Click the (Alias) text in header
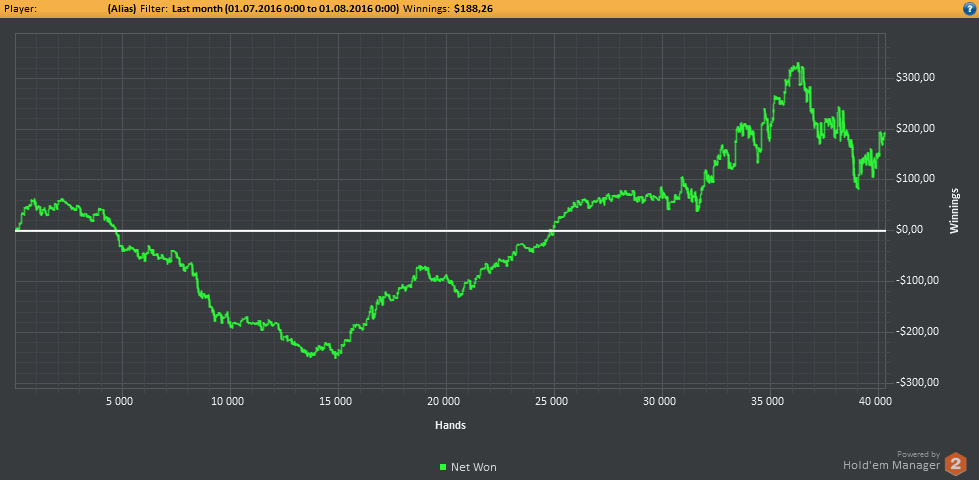Viewport: 979px width, 480px height. click(122, 9)
